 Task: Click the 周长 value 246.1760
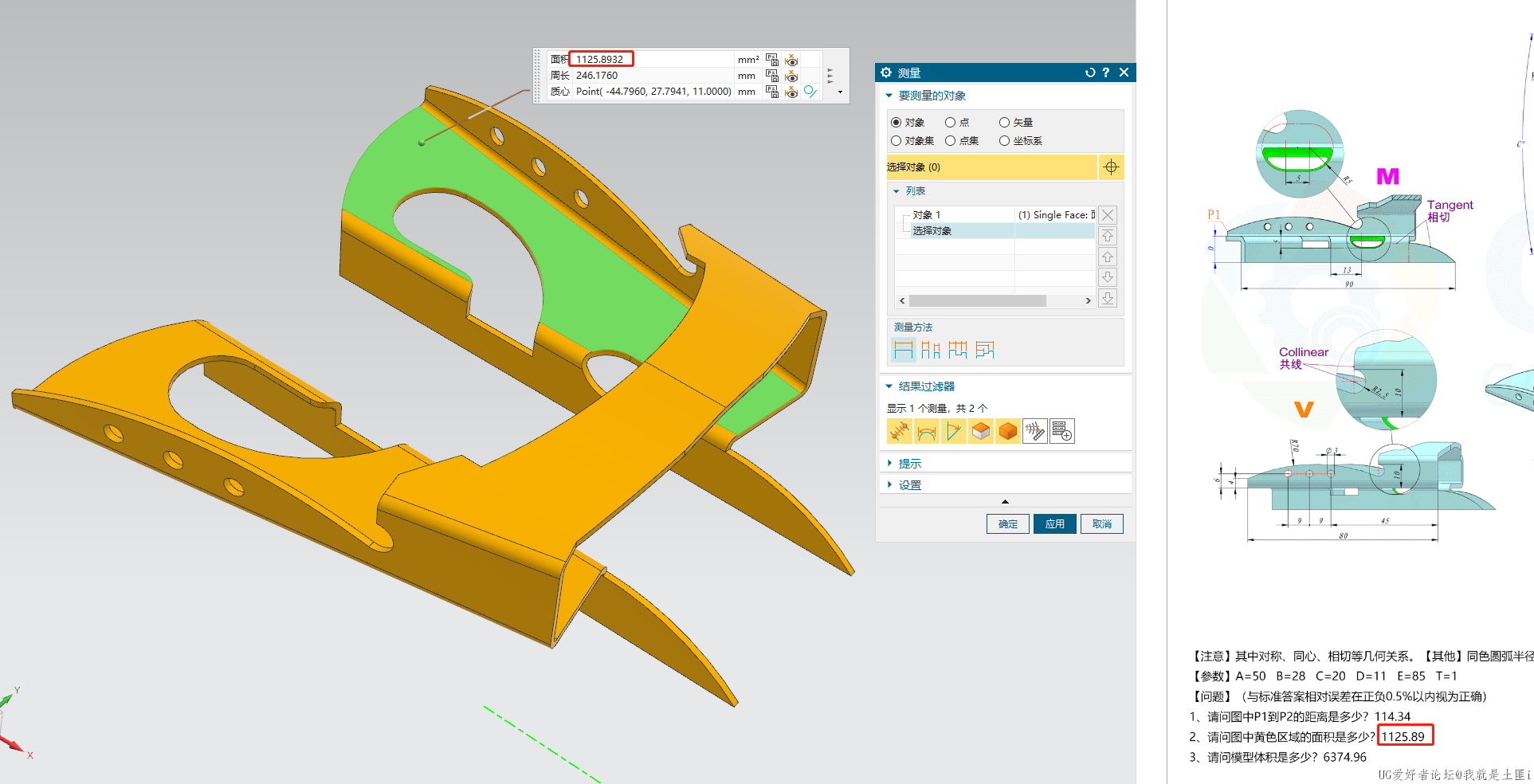coord(597,76)
